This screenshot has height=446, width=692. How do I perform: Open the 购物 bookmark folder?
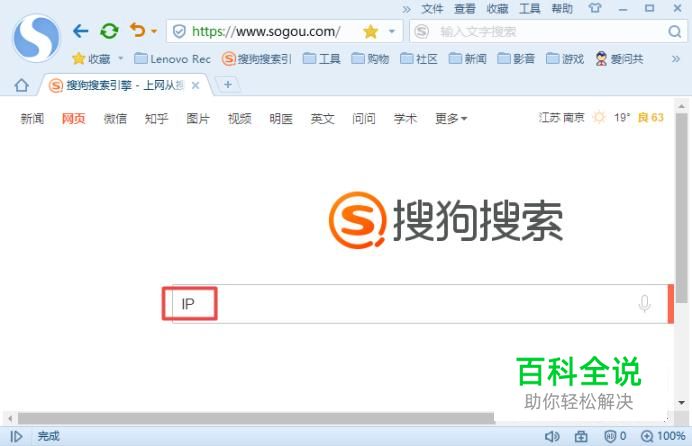coord(370,59)
